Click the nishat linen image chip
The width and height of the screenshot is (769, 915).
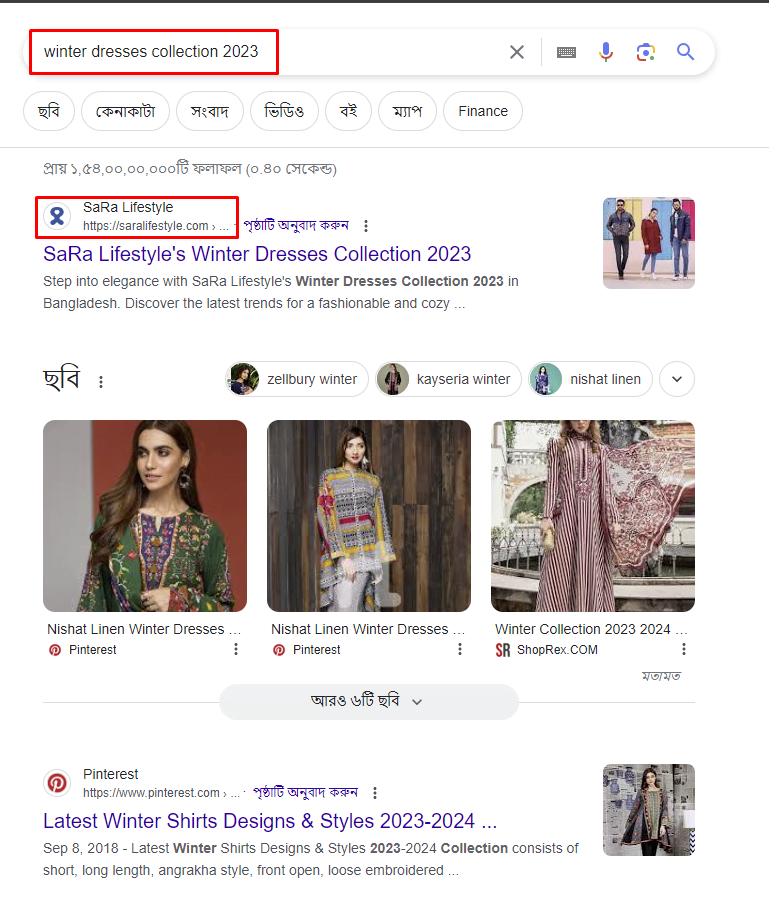point(590,379)
